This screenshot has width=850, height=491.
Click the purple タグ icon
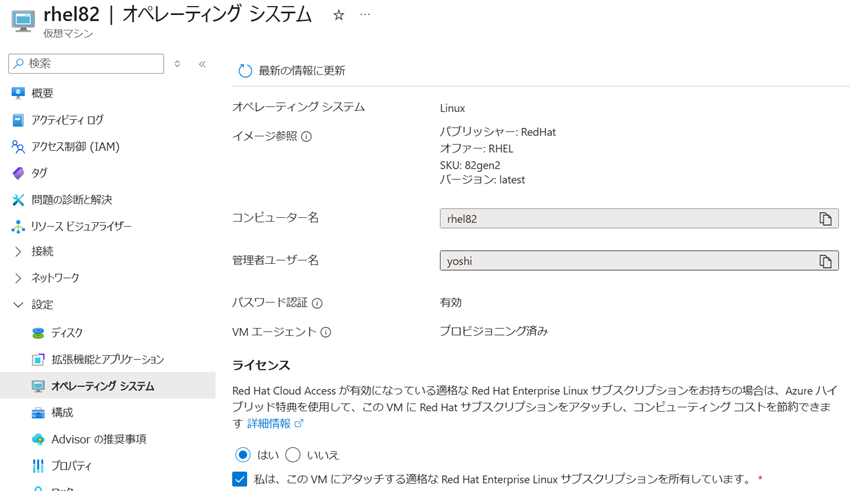coord(18,173)
